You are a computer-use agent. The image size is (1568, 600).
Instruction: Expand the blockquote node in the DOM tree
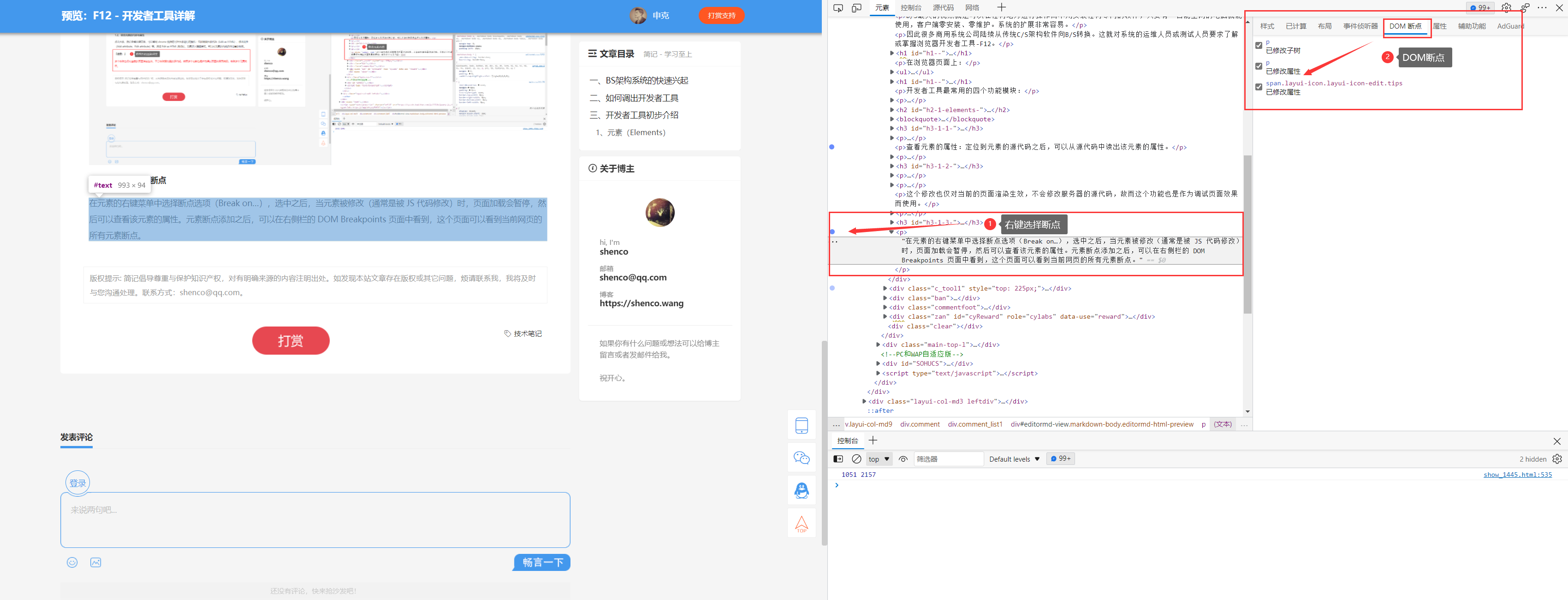pyautogui.click(x=892, y=119)
